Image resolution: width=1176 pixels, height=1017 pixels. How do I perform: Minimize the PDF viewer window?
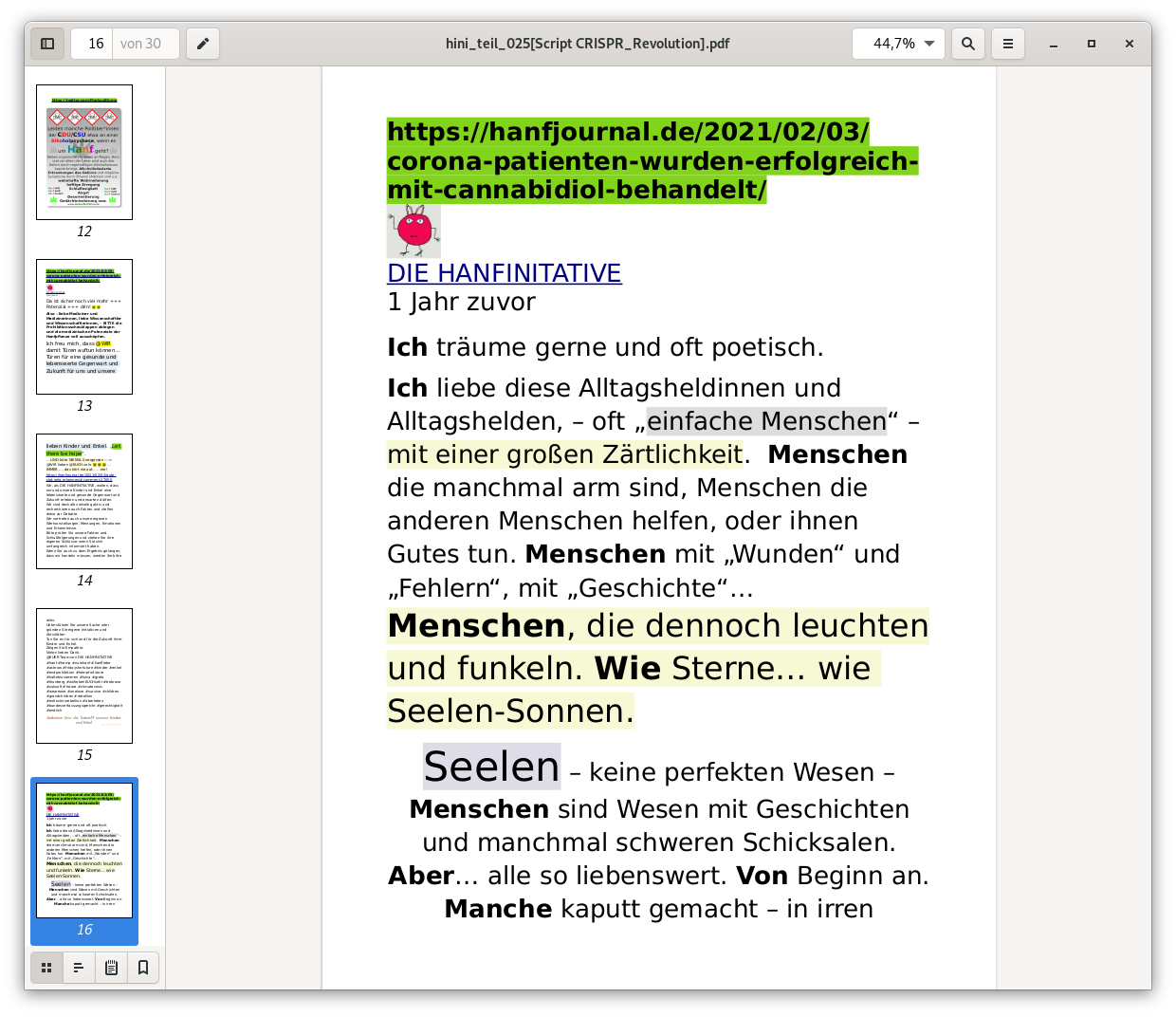tap(1054, 44)
